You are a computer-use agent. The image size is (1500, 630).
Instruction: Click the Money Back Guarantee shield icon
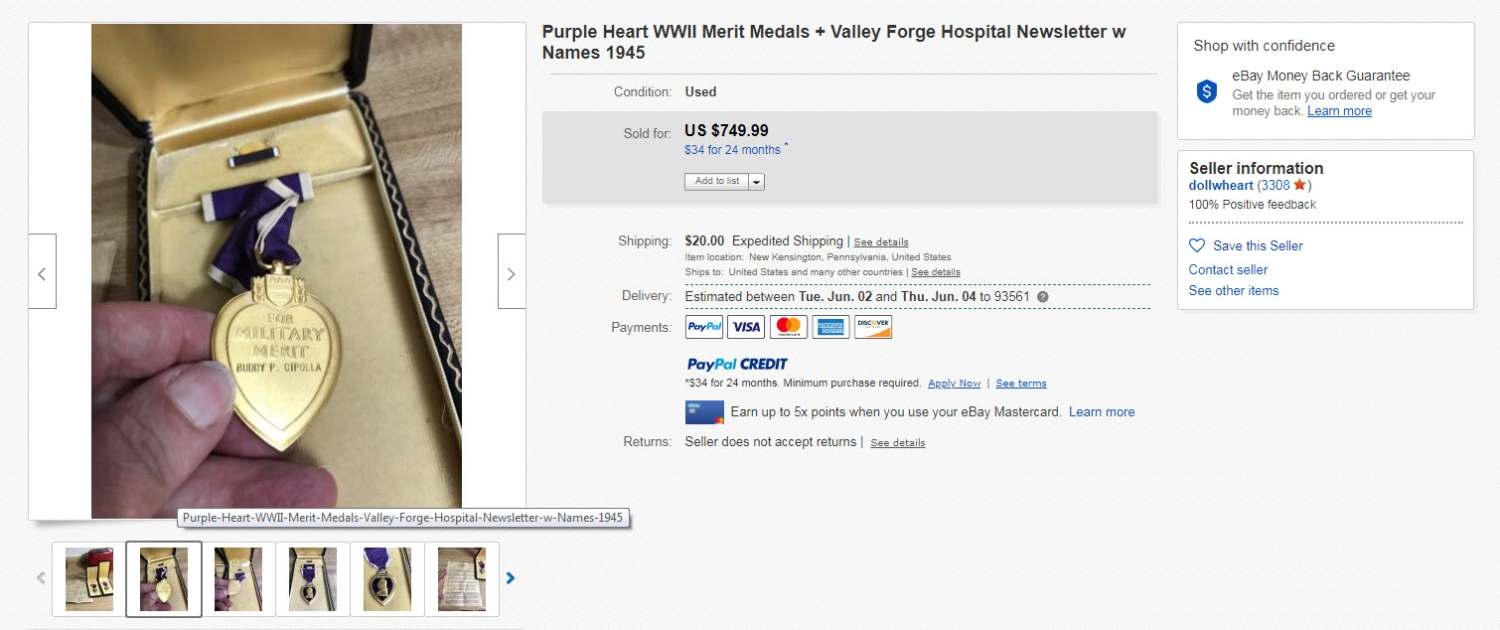coord(1207,92)
